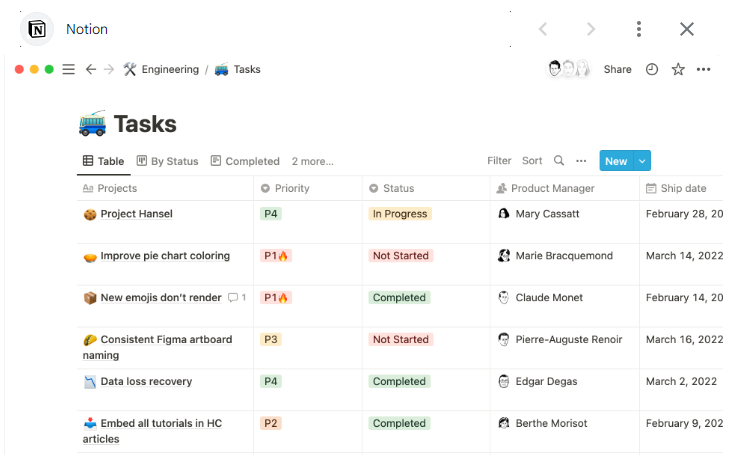739x455 pixels.
Task: Open Engineering breadcrumb link
Action: tap(161, 69)
